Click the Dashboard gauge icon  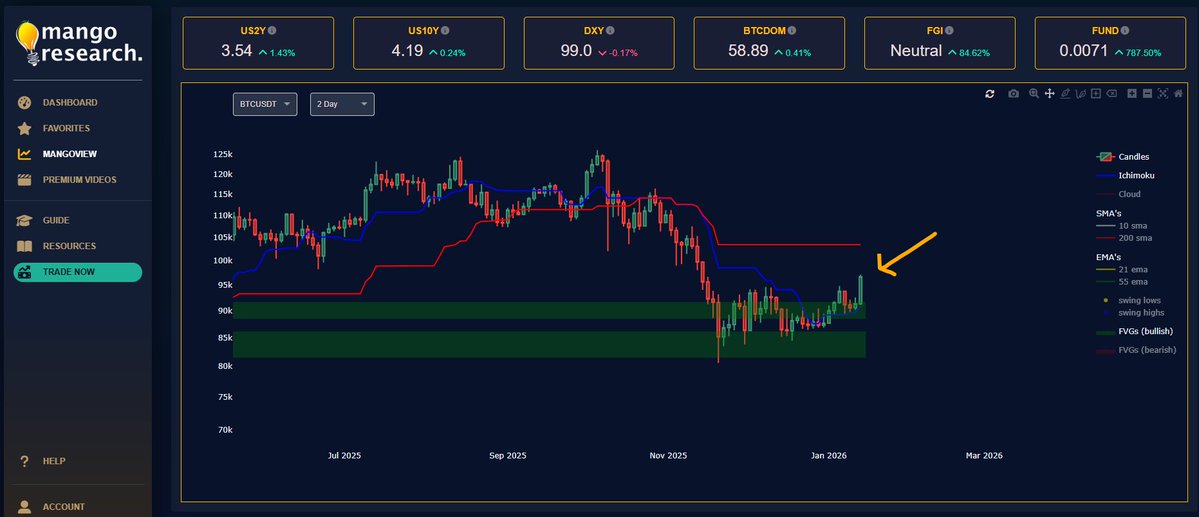[24, 102]
